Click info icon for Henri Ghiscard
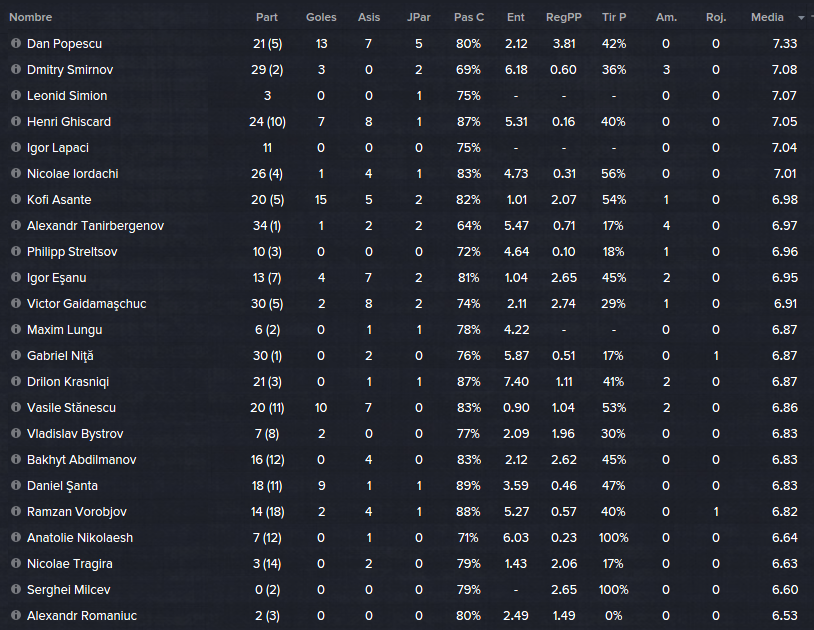This screenshot has width=814, height=630. (16, 121)
